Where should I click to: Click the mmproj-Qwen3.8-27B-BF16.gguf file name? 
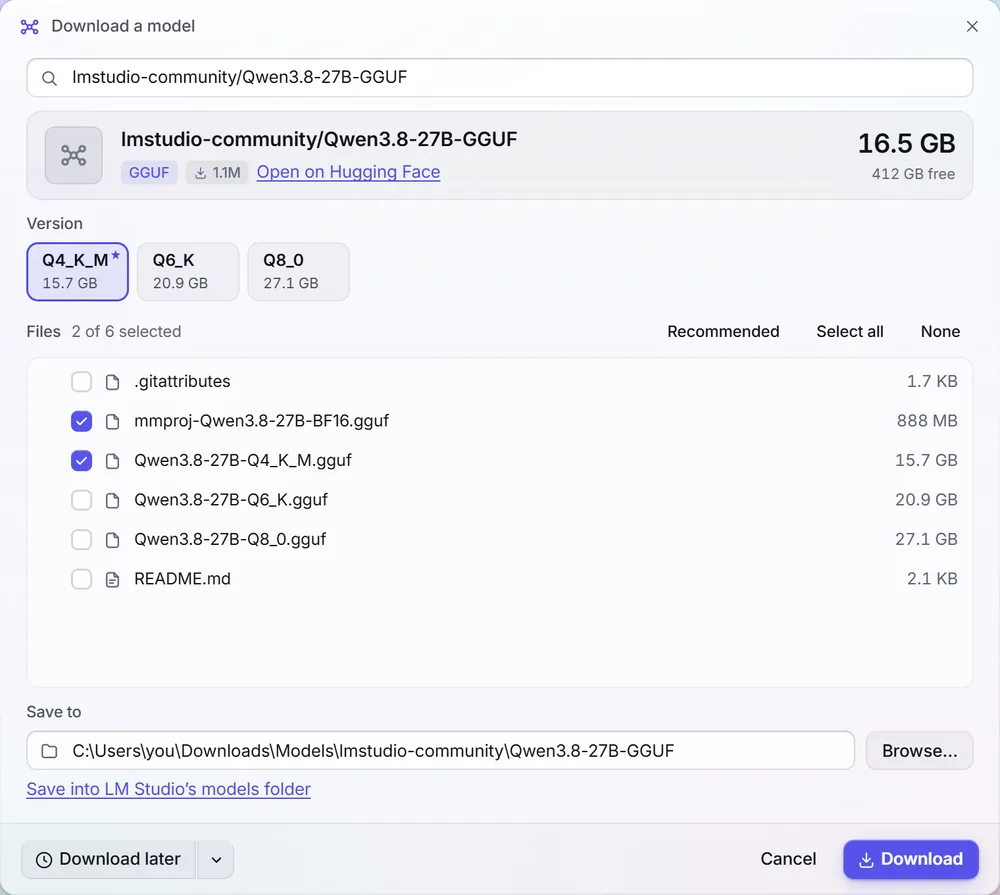(x=261, y=421)
